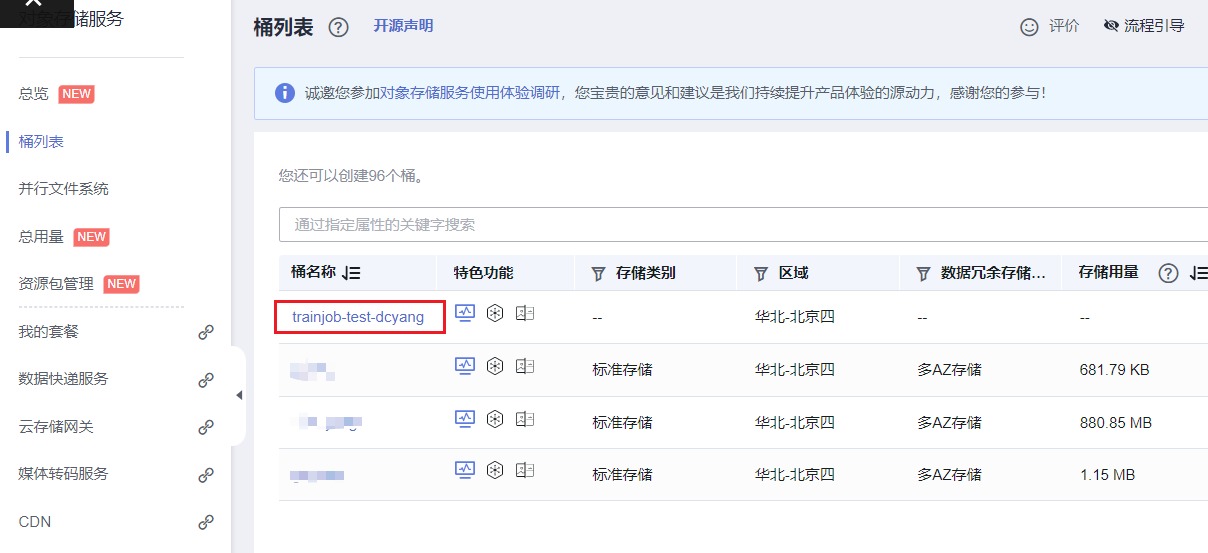Click hexagon snowflake icon in trainjob-test-dcyang row
This screenshot has height=553, width=1208.
click(494, 313)
